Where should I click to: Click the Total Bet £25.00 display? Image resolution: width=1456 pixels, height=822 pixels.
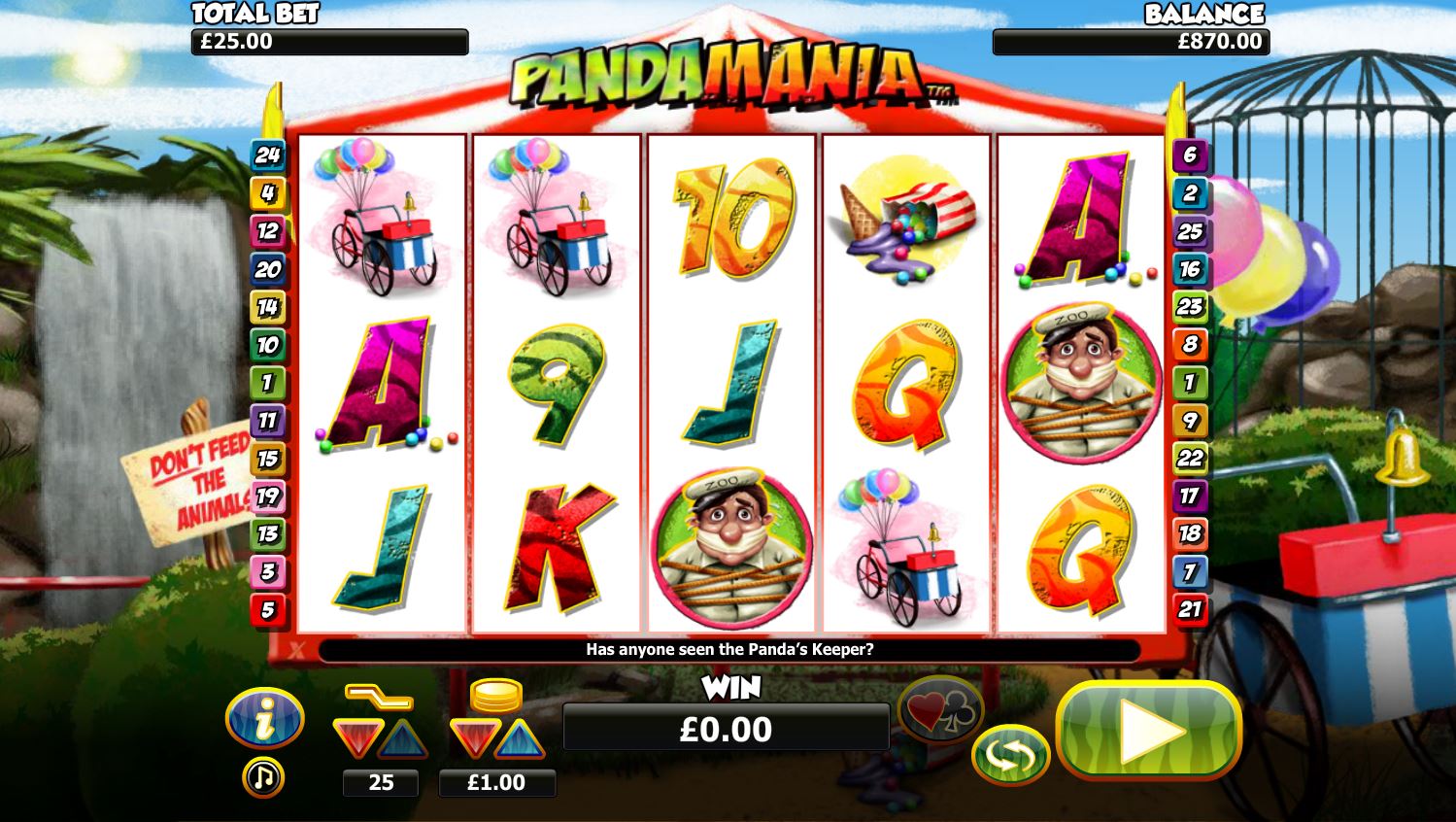(329, 42)
